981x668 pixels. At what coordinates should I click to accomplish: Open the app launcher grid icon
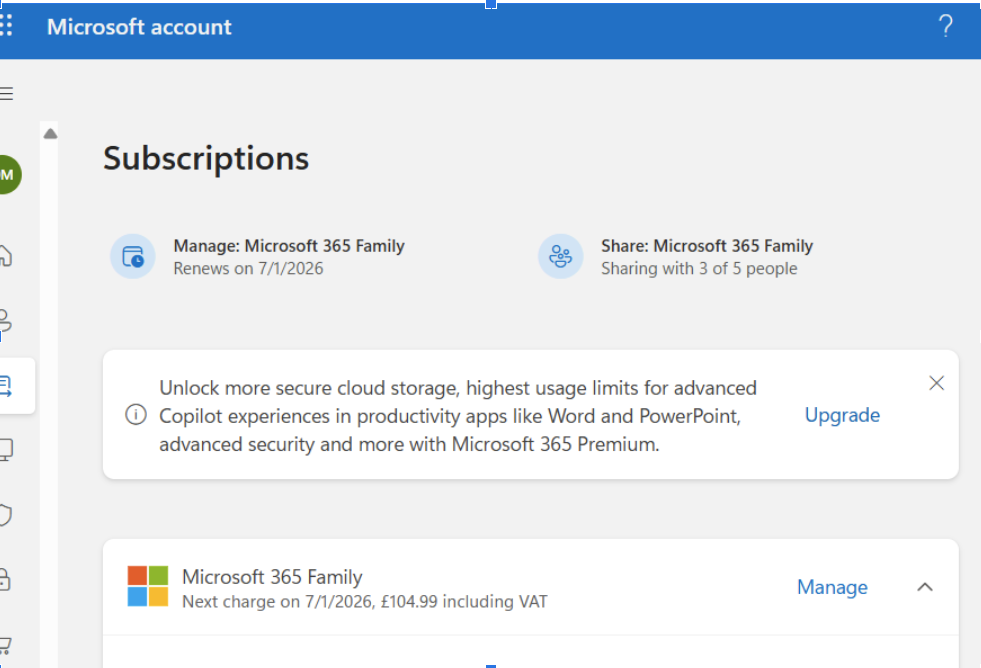[x=6, y=26]
